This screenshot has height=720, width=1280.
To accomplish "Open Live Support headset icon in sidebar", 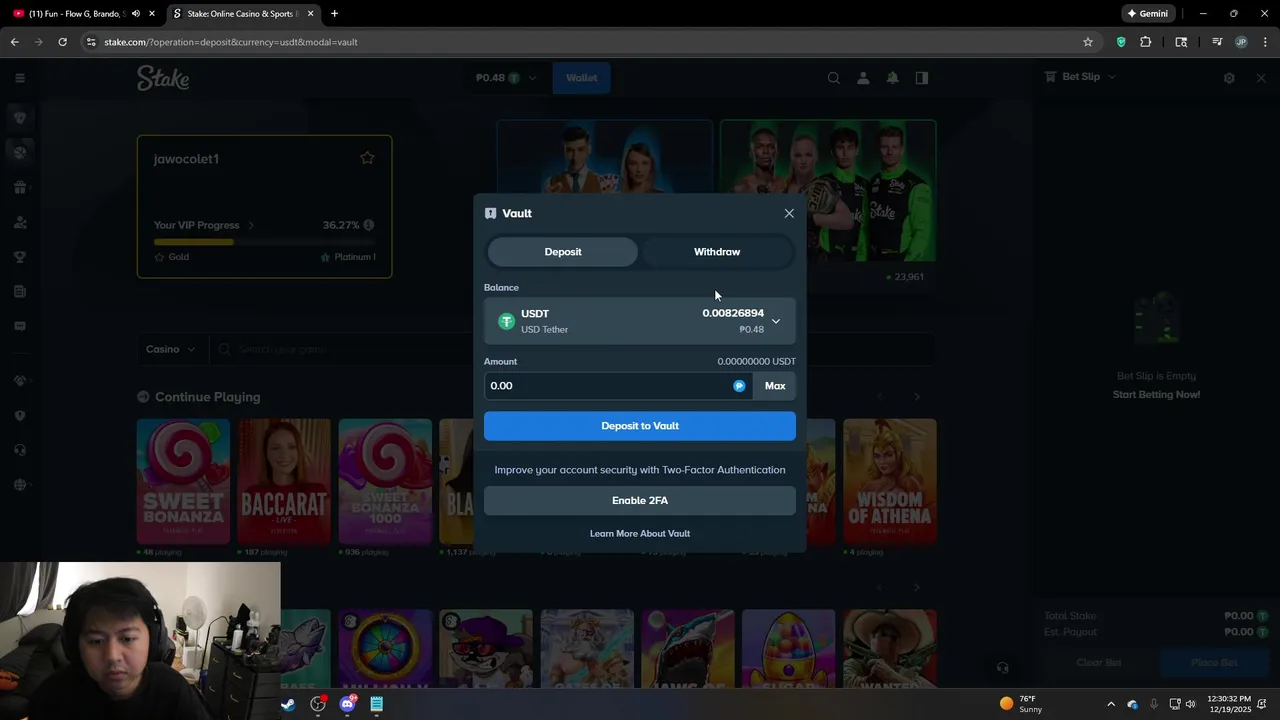I will (19, 450).
